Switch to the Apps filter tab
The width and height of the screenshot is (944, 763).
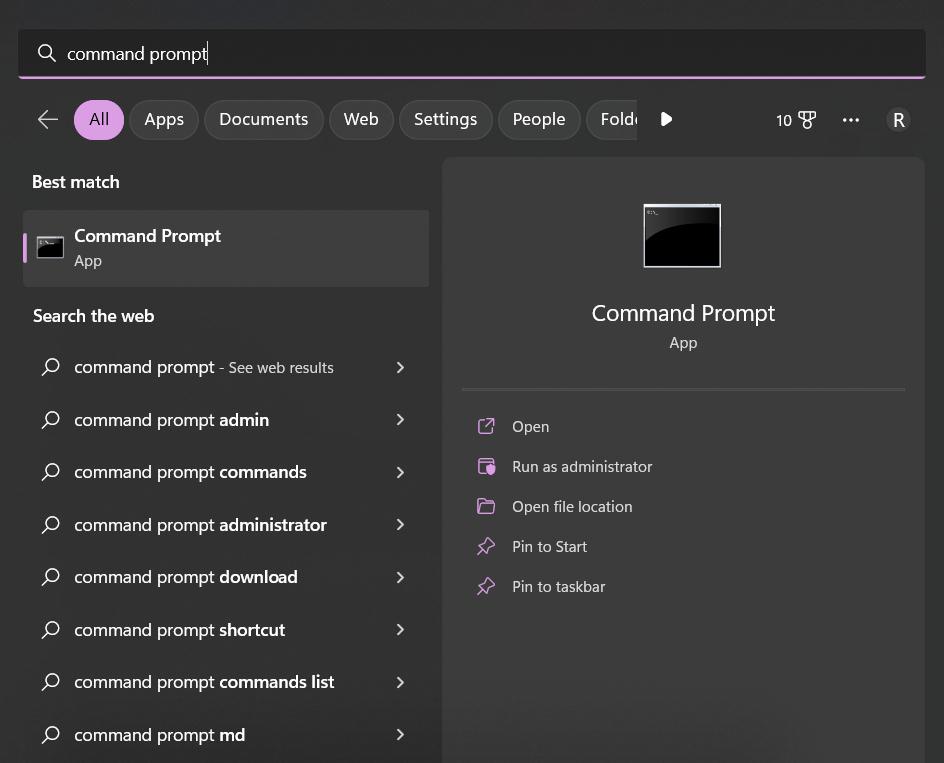point(164,119)
